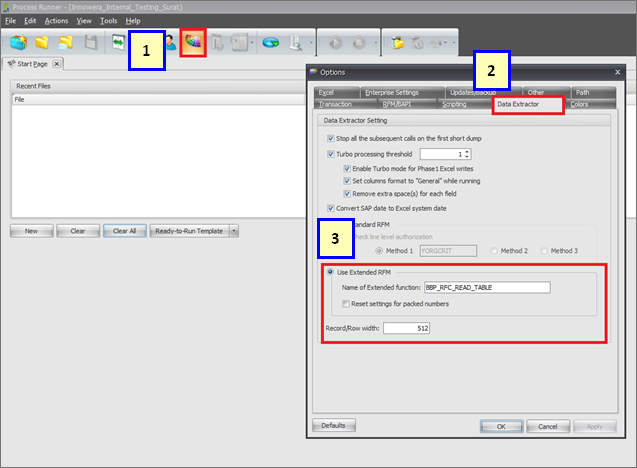Click the save floppy disk toolbar icon
The height and width of the screenshot is (468, 637).
click(x=91, y=43)
